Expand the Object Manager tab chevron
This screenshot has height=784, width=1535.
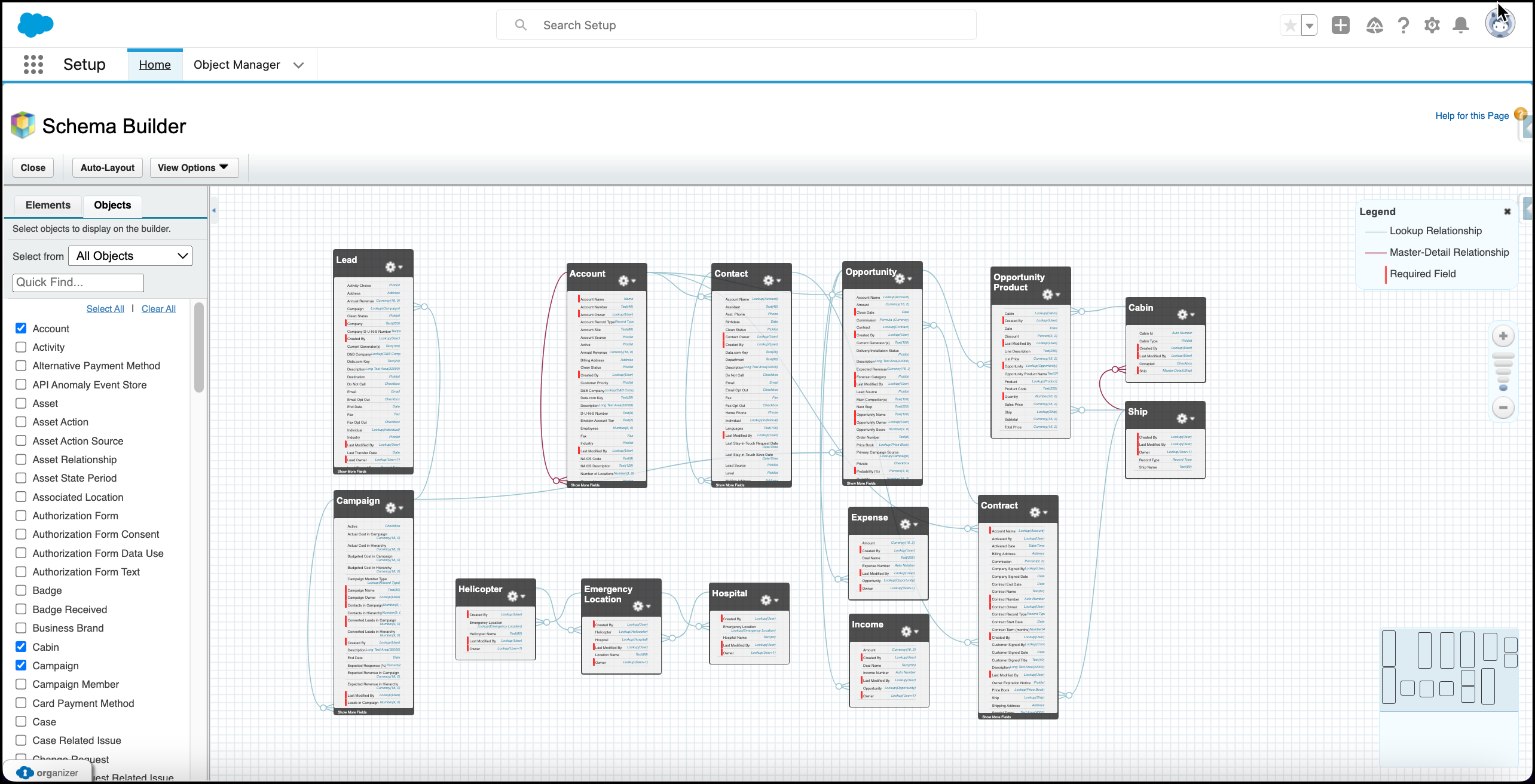(x=299, y=65)
